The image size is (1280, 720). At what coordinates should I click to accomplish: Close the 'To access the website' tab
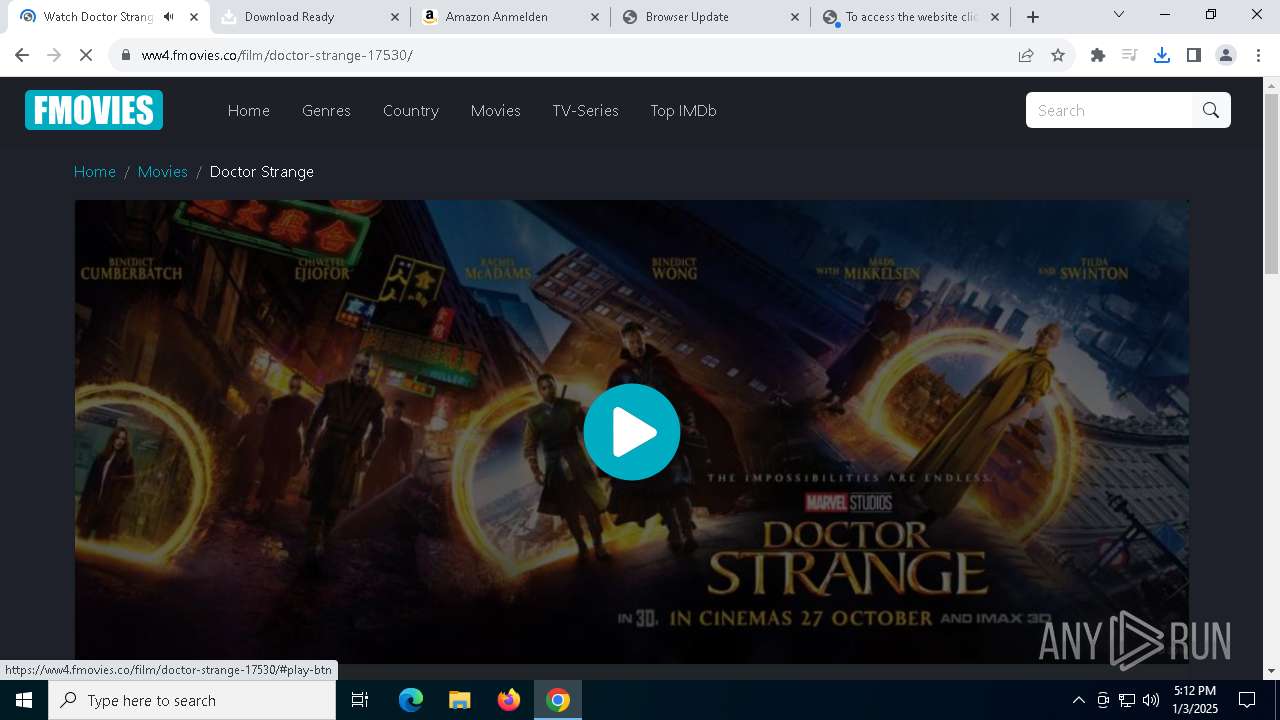(x=995, y=17)
